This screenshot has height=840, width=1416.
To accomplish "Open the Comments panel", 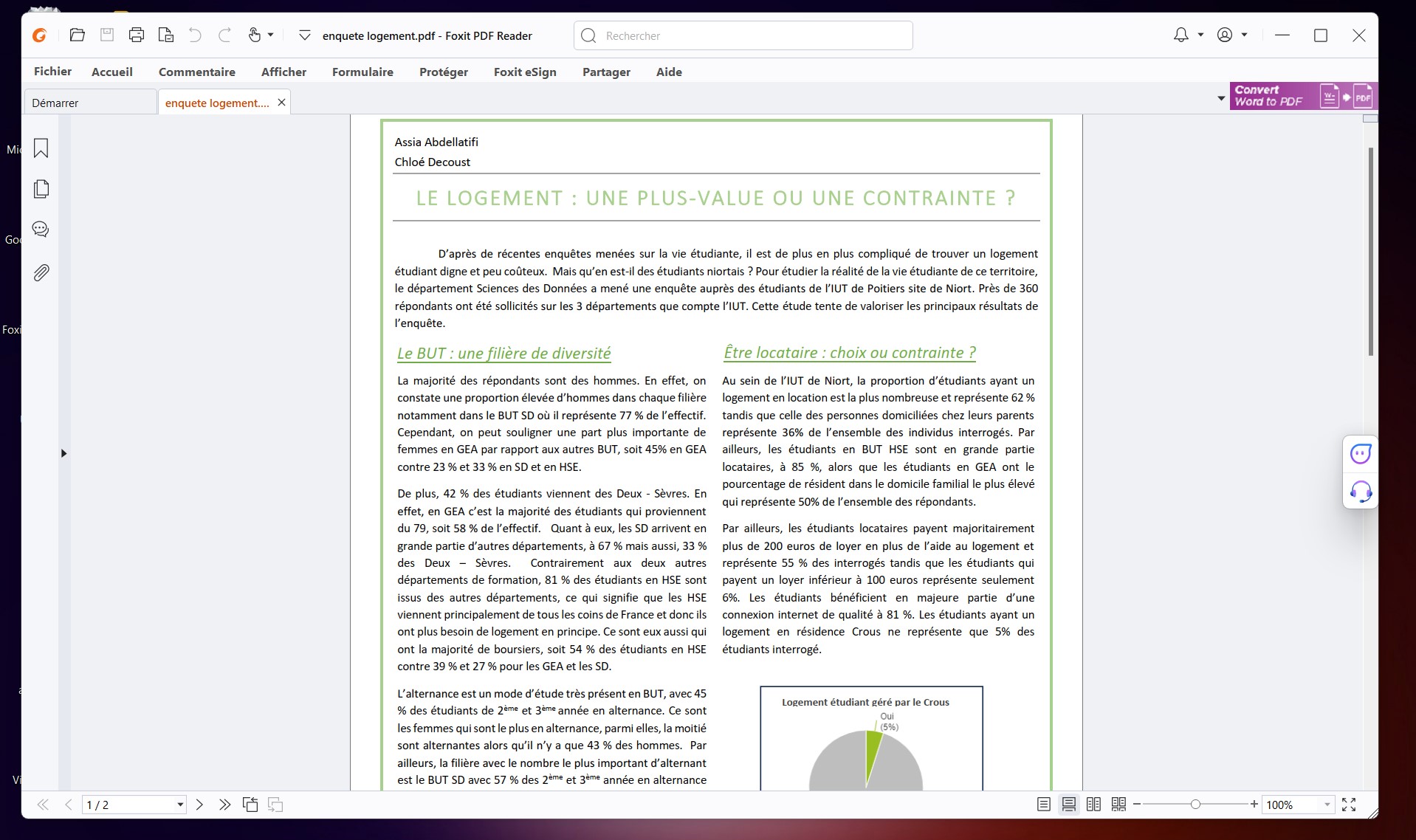I will tap(41, 229).
